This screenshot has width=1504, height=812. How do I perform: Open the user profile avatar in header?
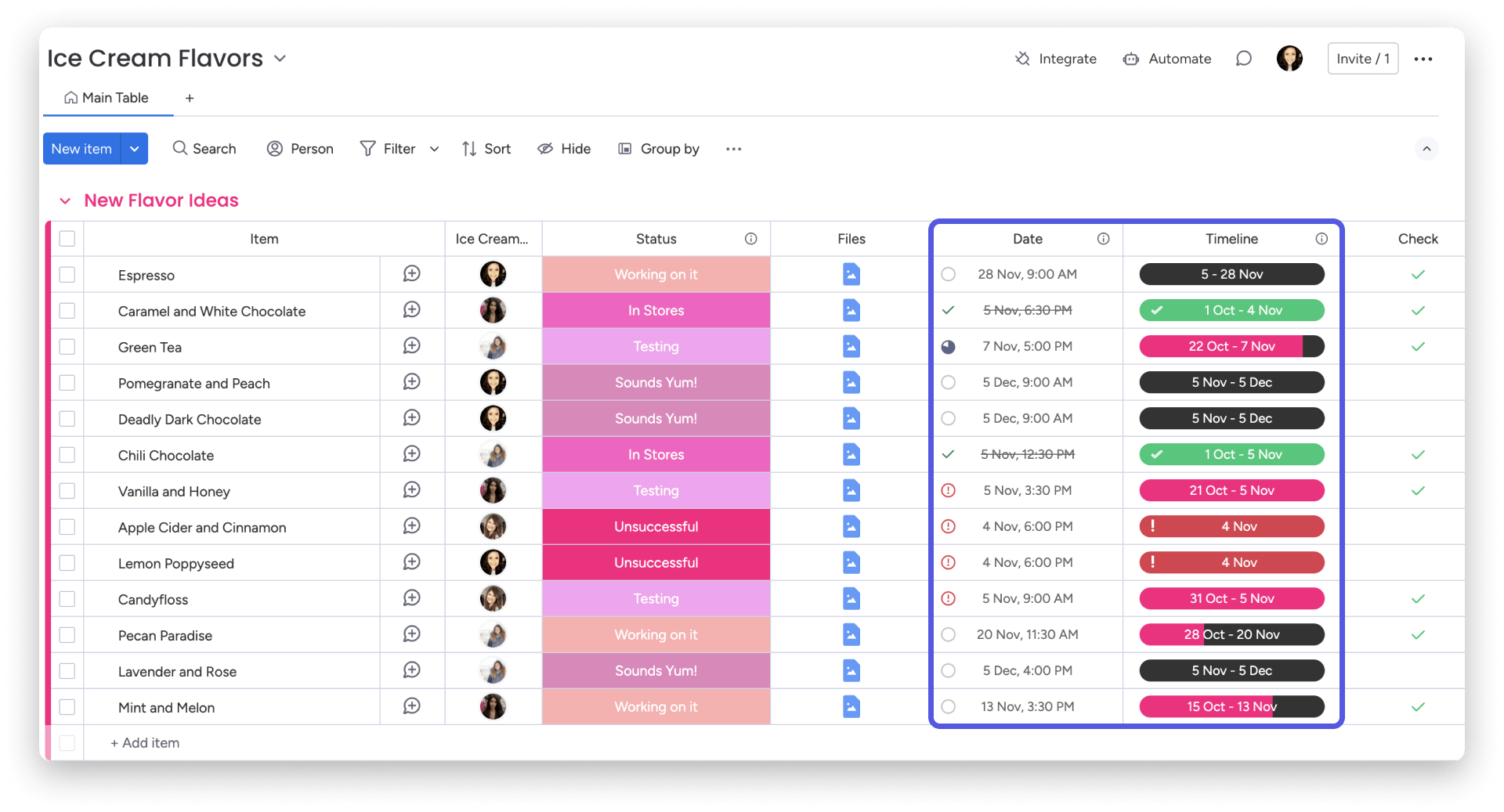1289,59
